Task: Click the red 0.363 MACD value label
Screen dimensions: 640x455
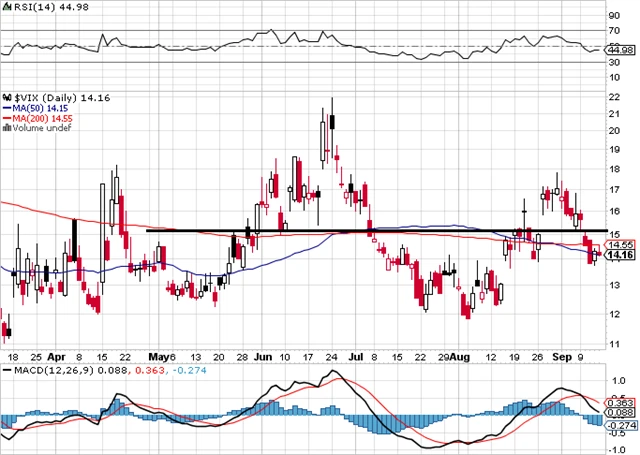Action: click(x=622, y=401)
